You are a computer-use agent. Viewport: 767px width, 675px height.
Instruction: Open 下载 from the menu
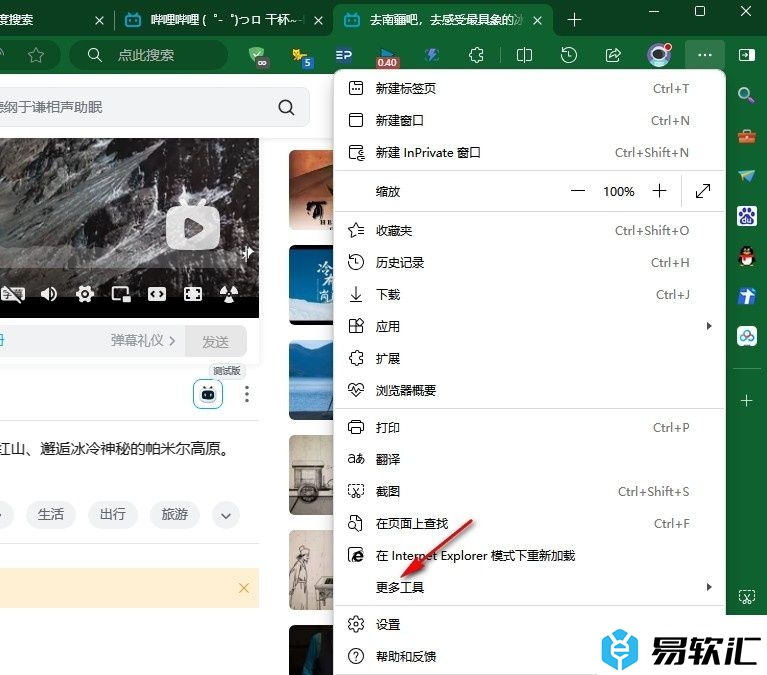click(529, 294)
